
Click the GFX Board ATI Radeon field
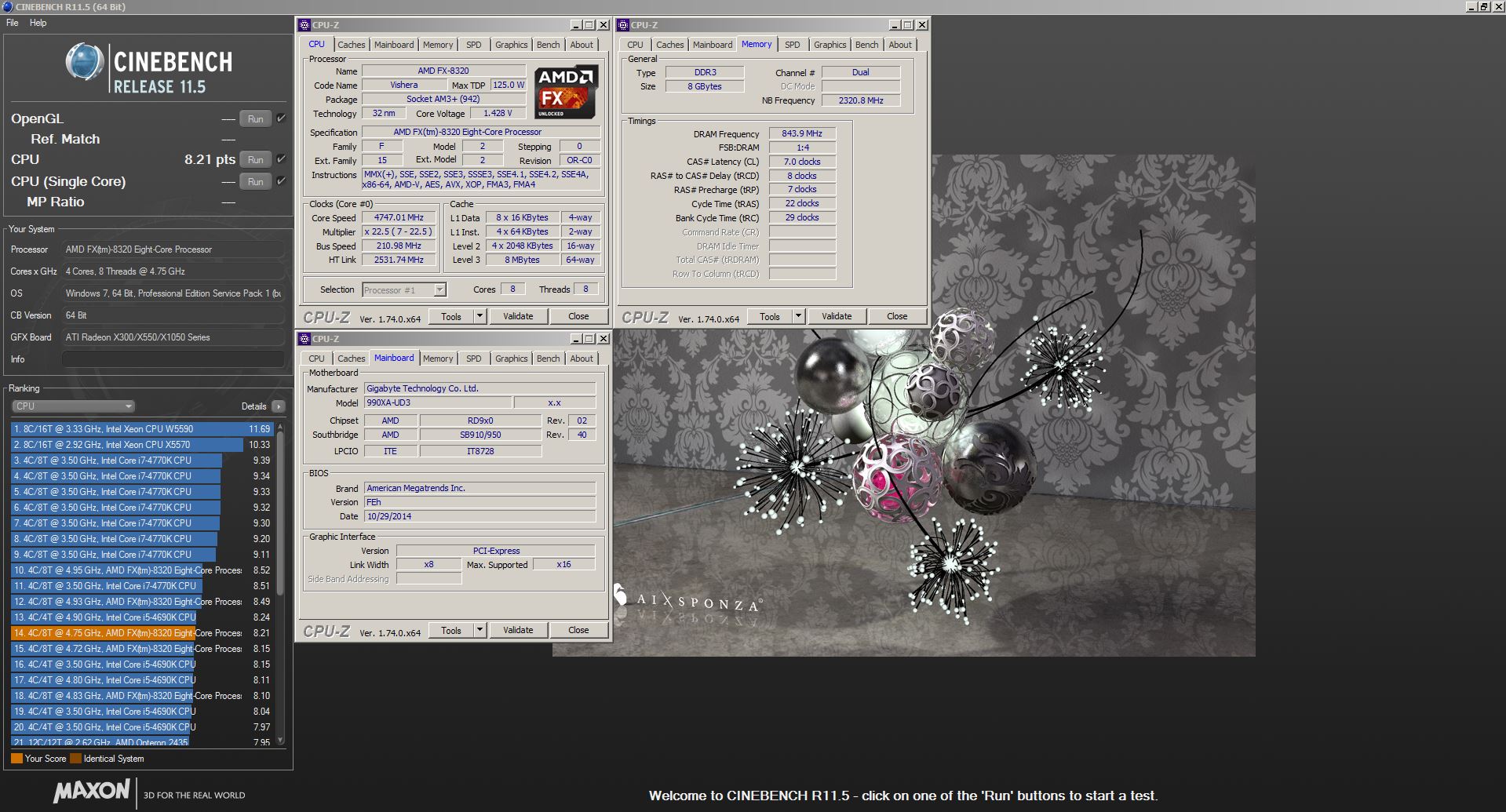click(x=173, y=337)
